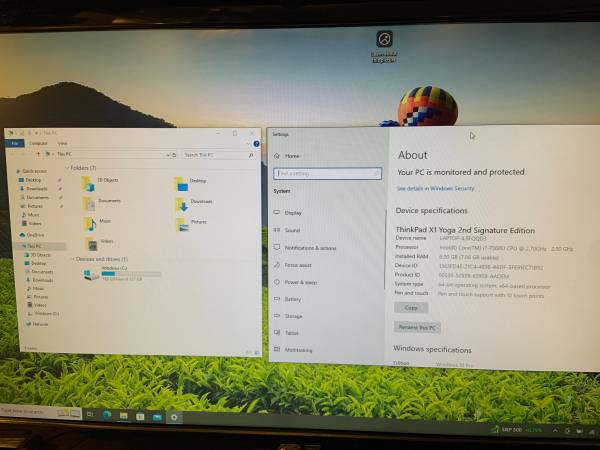The height and width of the screenshot is (450, 600).
Task: Open the 3D Objects folder in Folders
Action: (x=99, y=182)
